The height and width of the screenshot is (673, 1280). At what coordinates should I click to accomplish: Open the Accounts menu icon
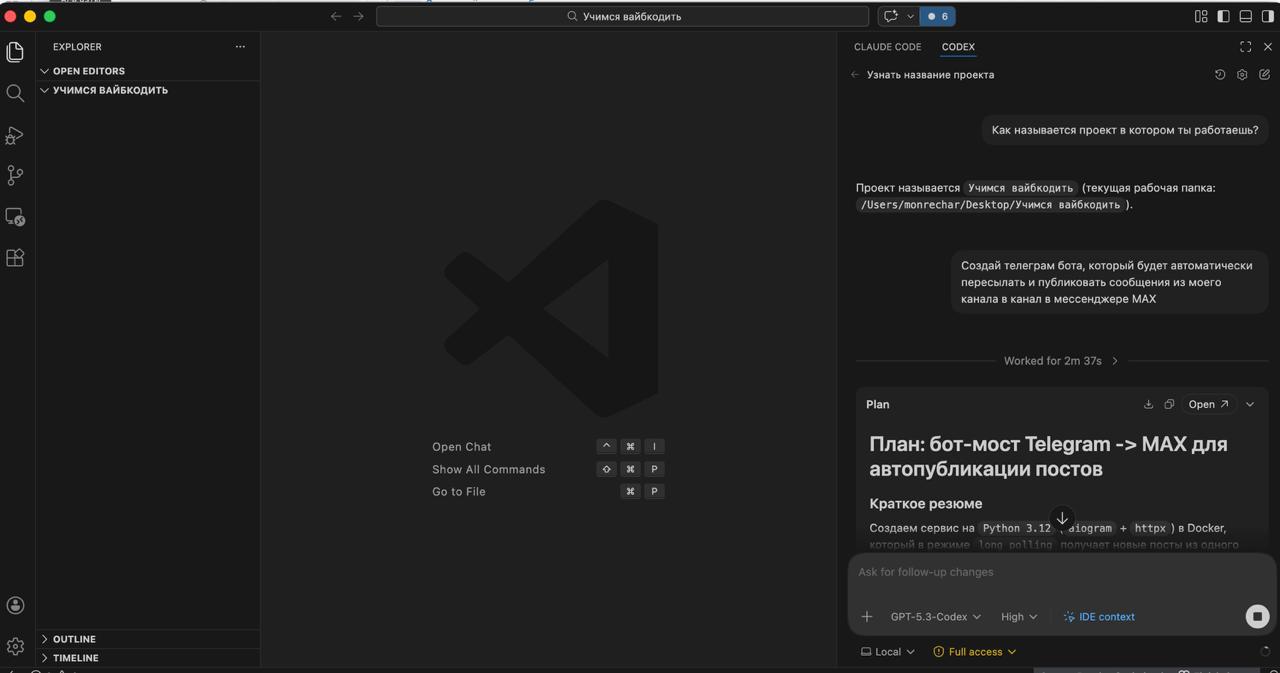pos(15,605)
